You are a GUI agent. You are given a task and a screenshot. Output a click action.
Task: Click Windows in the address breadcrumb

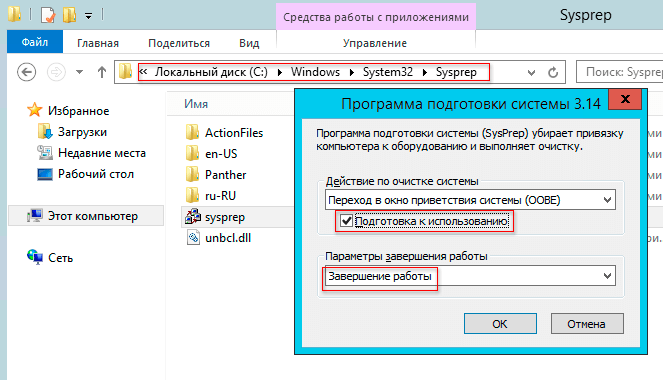(x=315, y=72)
